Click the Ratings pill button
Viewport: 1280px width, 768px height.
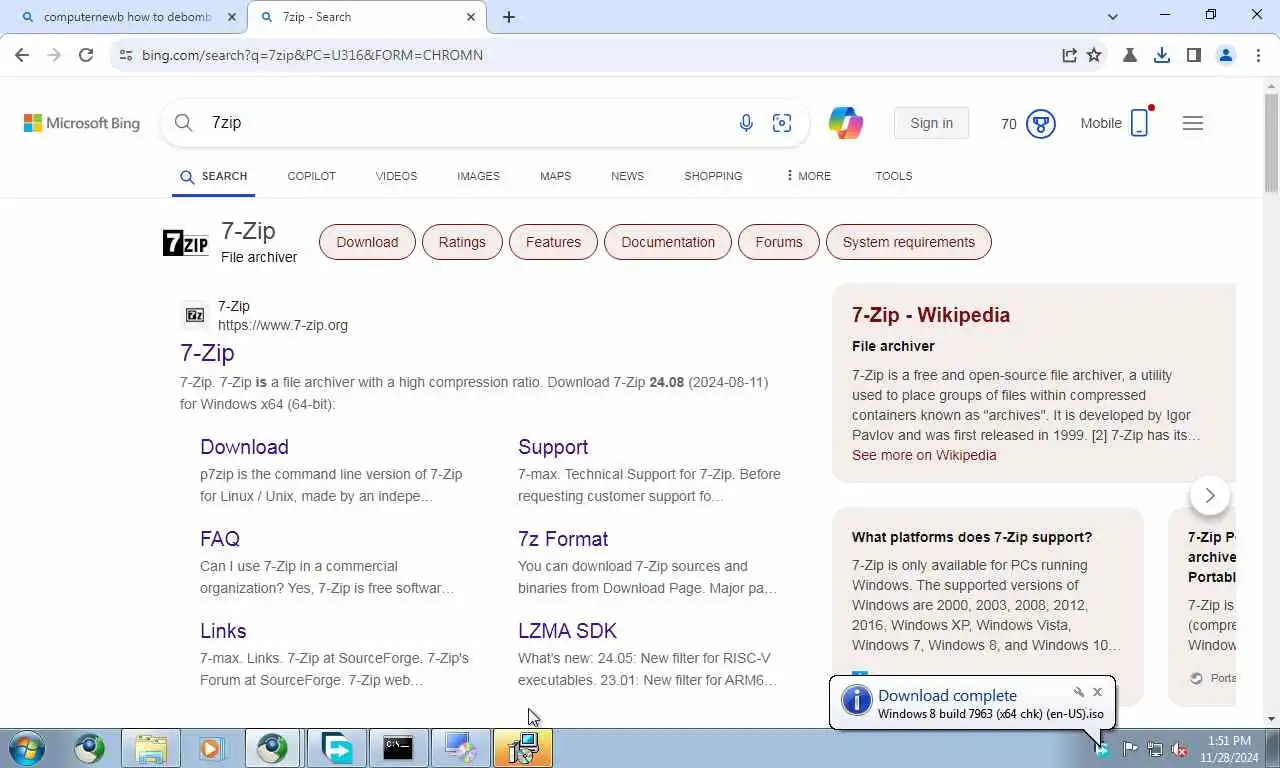pyautogui.click(x=462, y=242)
